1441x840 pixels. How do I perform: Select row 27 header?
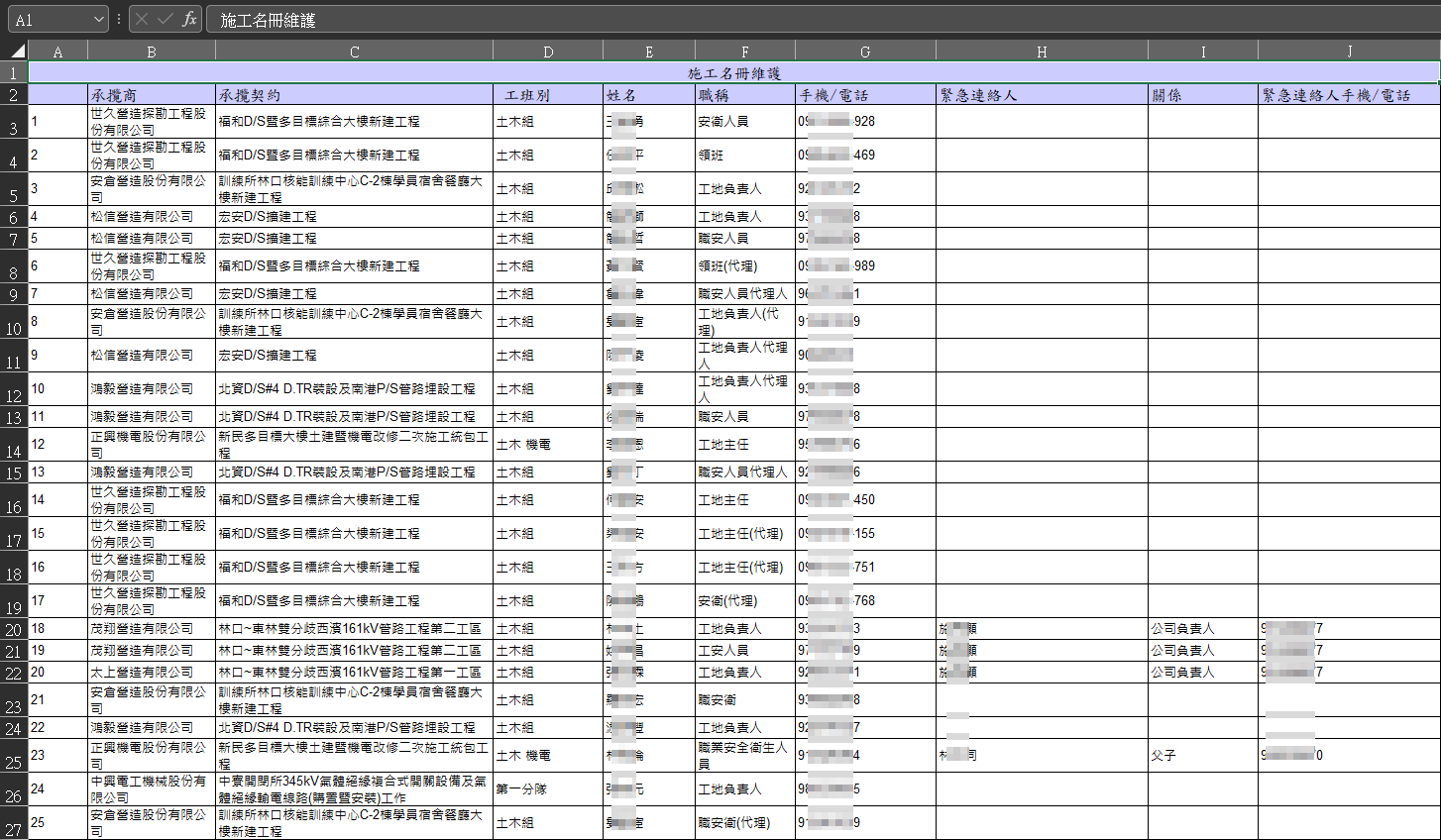14,823
